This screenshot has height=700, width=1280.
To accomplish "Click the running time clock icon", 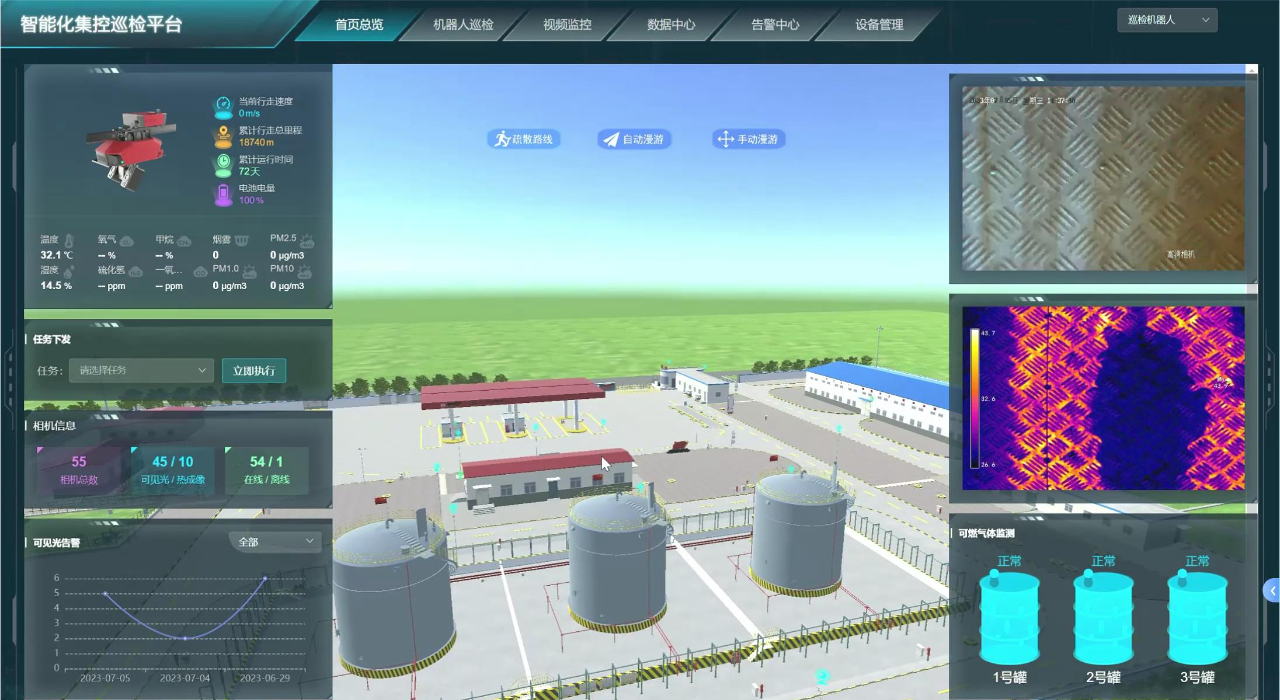I will [x=223, y=165].
